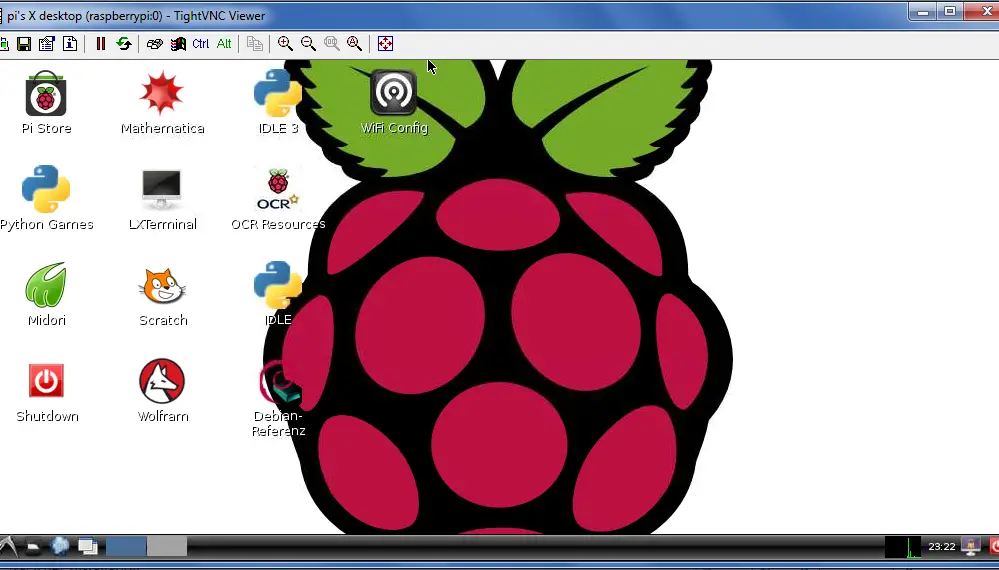The width and height of the screenshot is (999, 570).
Task: Open the IDLE 3 Python icon
Action: 278,94
